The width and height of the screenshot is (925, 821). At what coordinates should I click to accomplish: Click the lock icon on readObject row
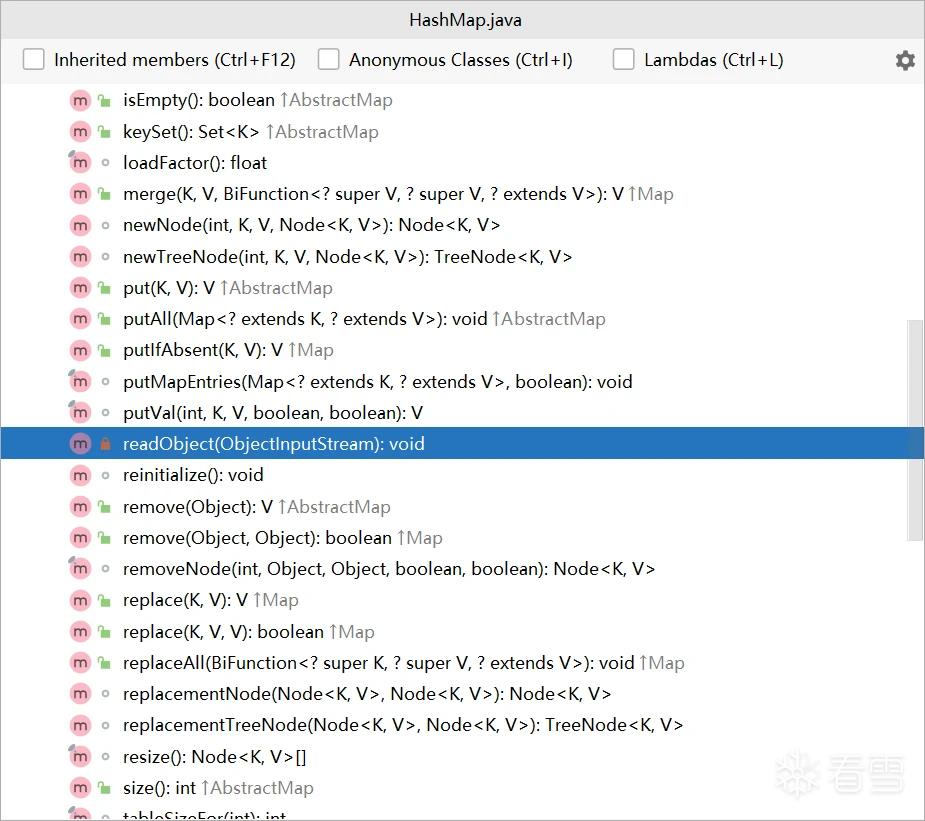pos(106,444)
